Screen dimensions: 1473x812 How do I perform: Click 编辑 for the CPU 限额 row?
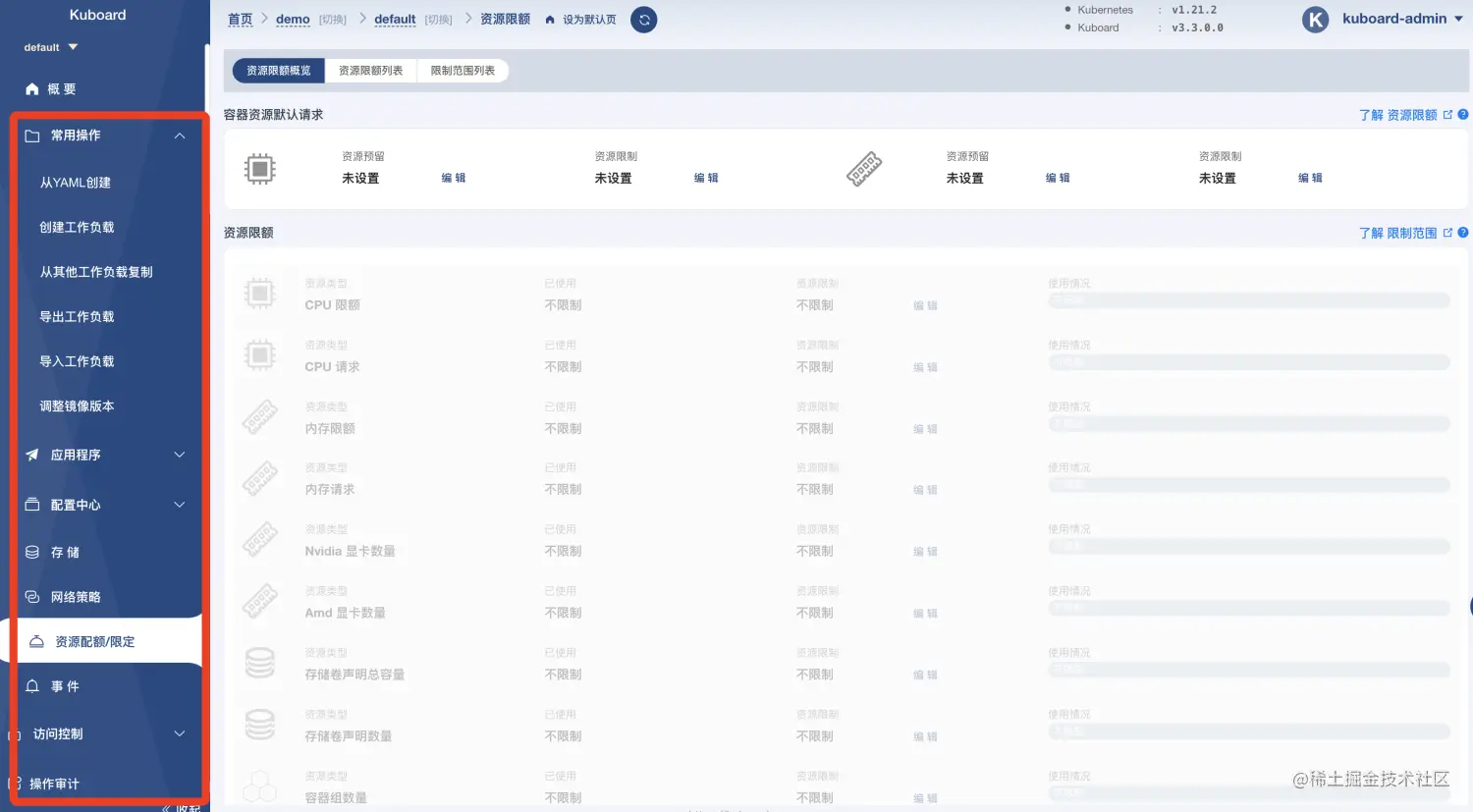tap(925, 305)
